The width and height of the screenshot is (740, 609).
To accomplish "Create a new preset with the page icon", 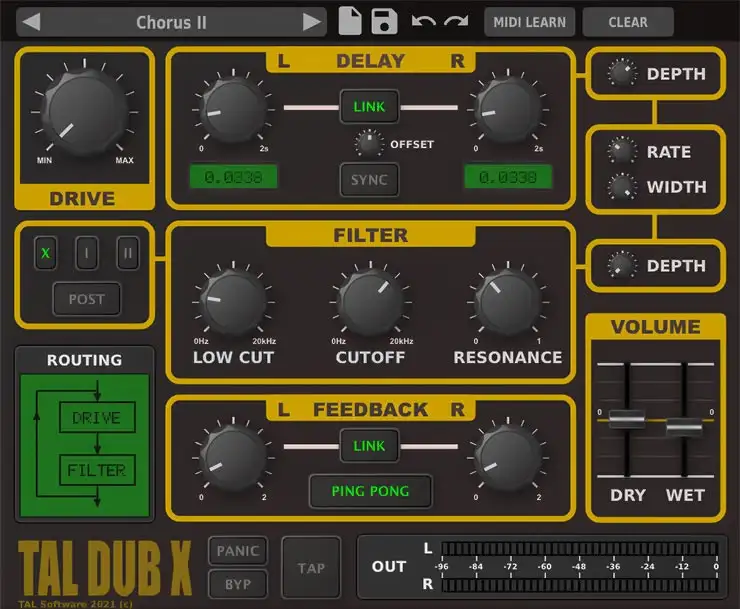I will [x=350, y=21].
